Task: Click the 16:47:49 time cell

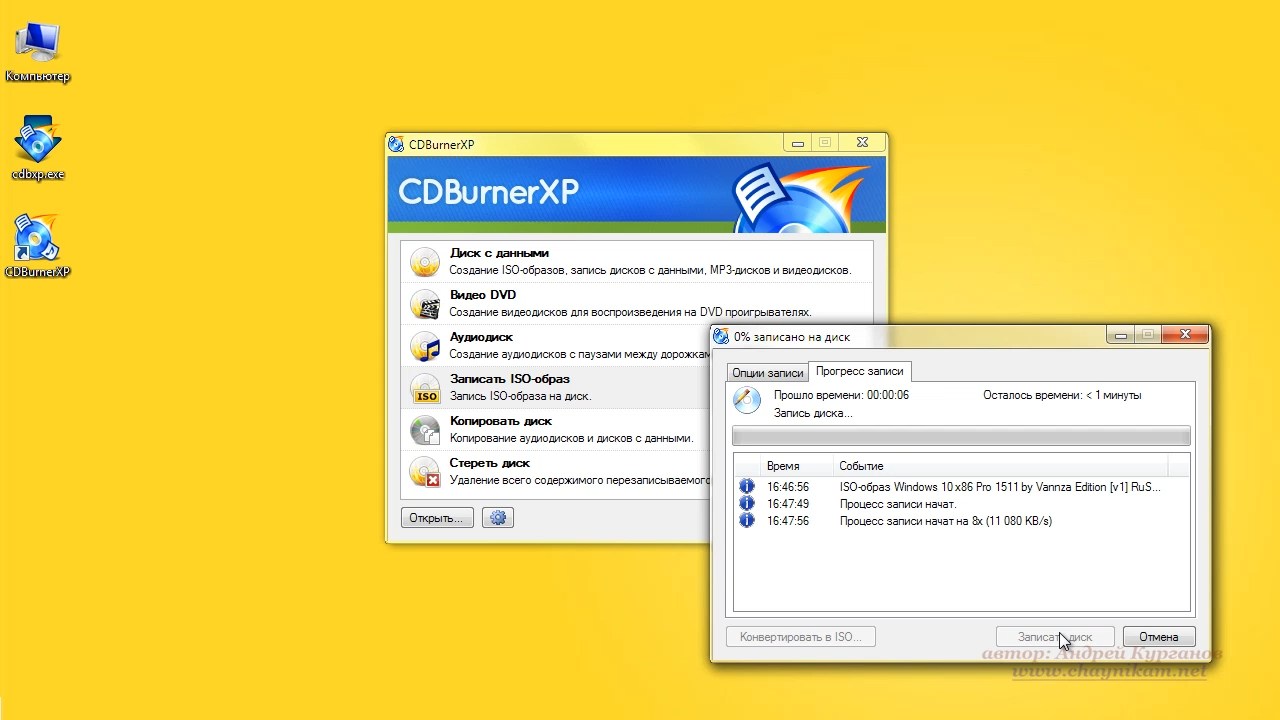Action: (788, 504)
